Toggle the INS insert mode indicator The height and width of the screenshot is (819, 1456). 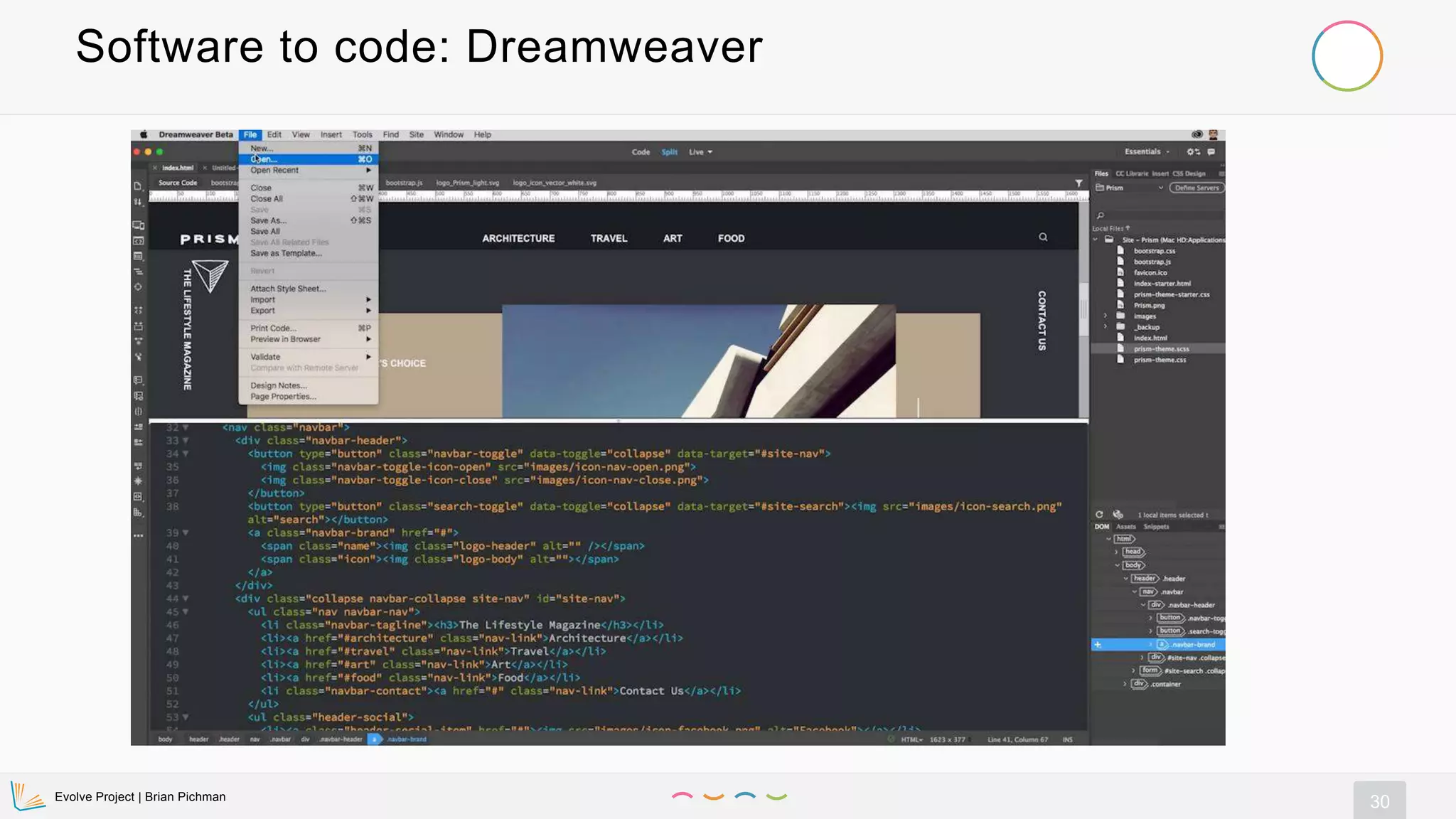tap(1067, 740)
